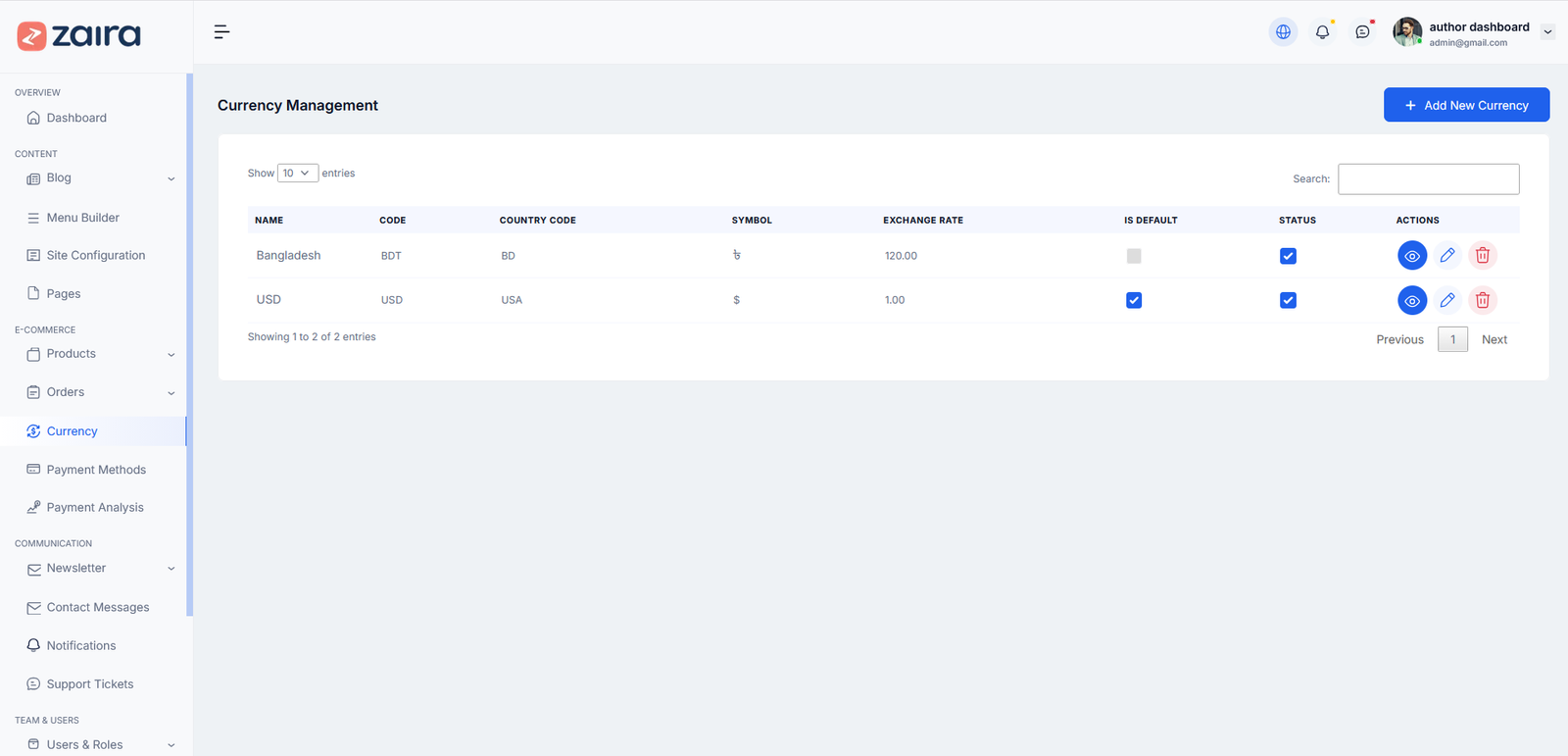
Task: Click the sidebar vertical scrollbar
Action: [189, 343]
